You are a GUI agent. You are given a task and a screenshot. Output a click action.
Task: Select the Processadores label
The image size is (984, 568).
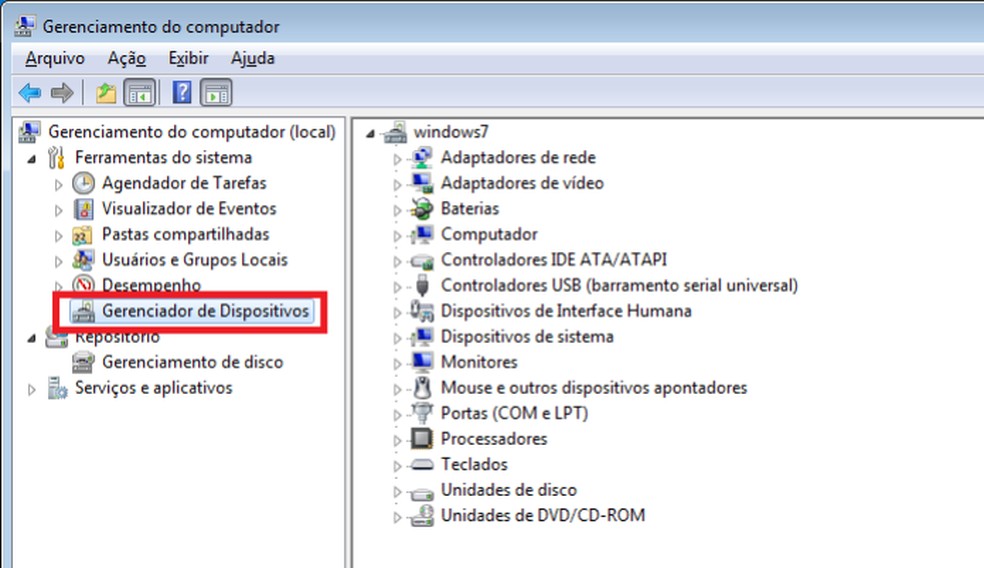494,439
